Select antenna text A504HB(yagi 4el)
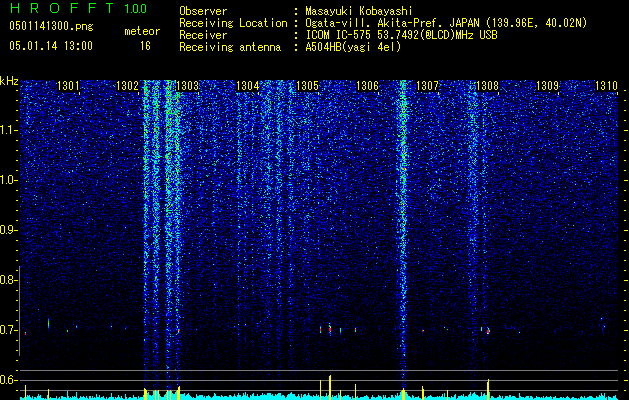The width and height of the screenshot is (629, 400). point(353,47)
